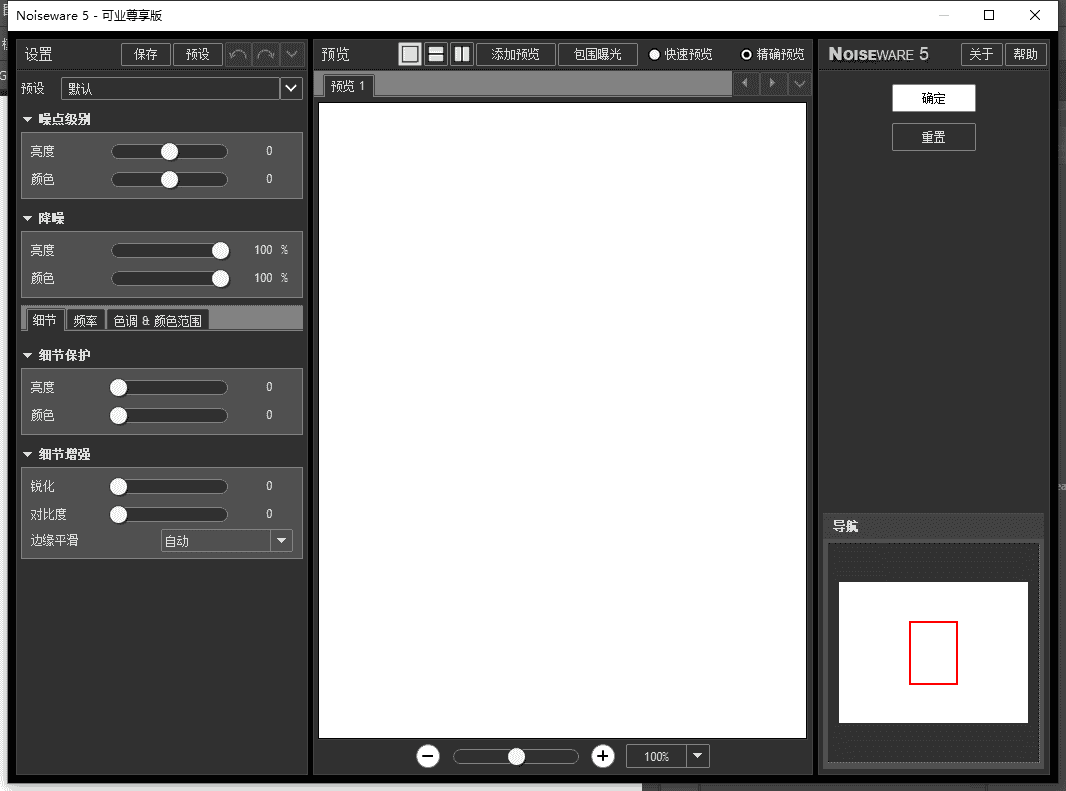Screen dimensions: 1066x791
Task: Enable 快速预览 radio option
Action: (x=655, y=55)
